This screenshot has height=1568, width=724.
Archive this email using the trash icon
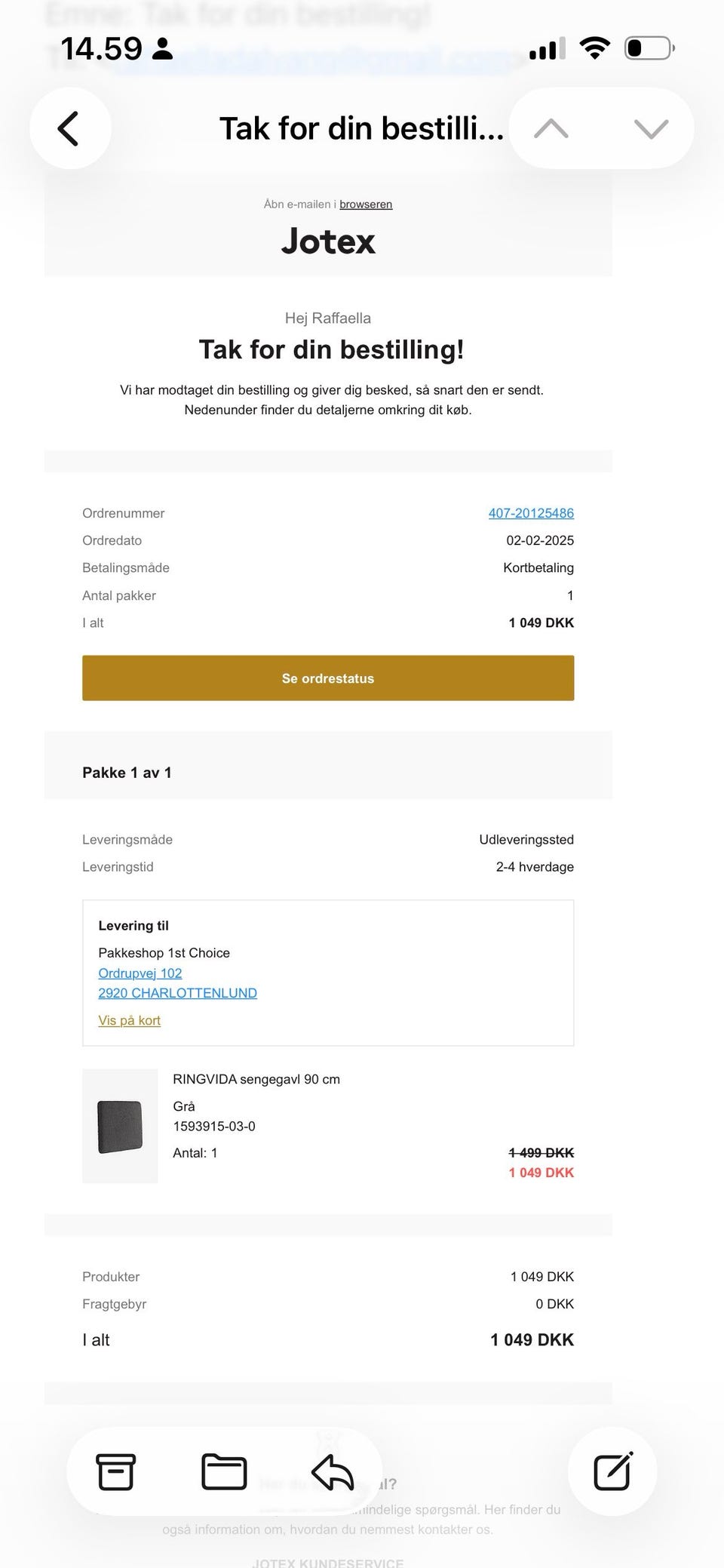(115, 1471)
